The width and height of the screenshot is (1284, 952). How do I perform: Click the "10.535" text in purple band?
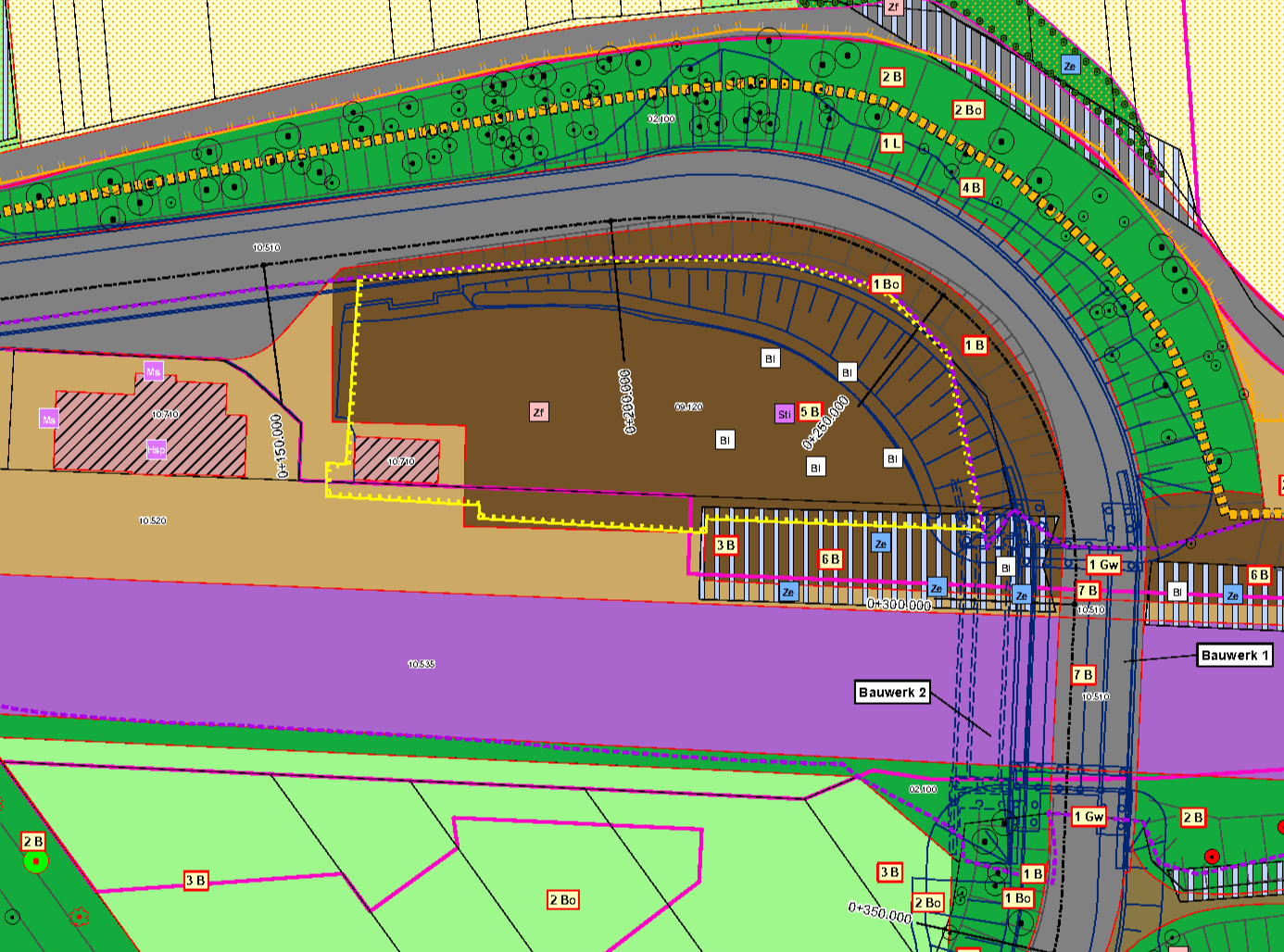tap(422, 664)
